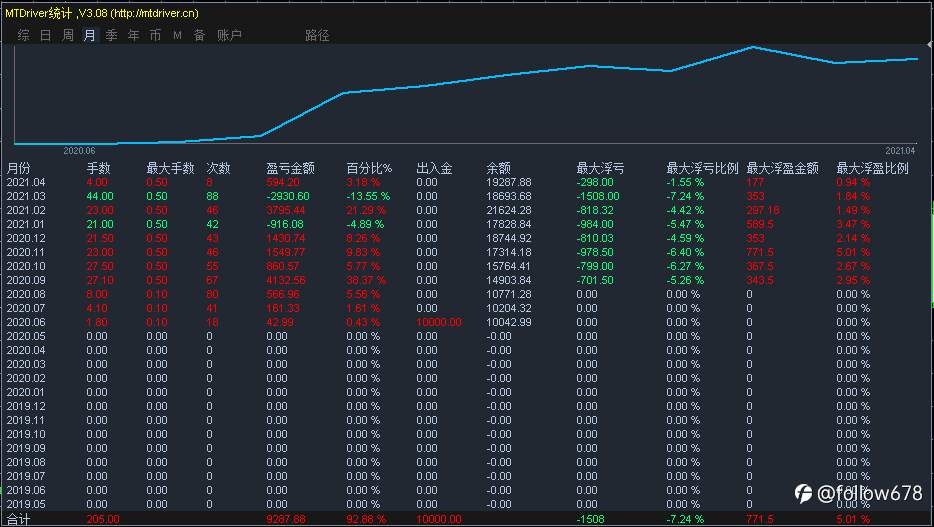Click the 余额 column header
Image resolution: width=934 pixels, height=527 pixels.
click(x=499, y=168)
